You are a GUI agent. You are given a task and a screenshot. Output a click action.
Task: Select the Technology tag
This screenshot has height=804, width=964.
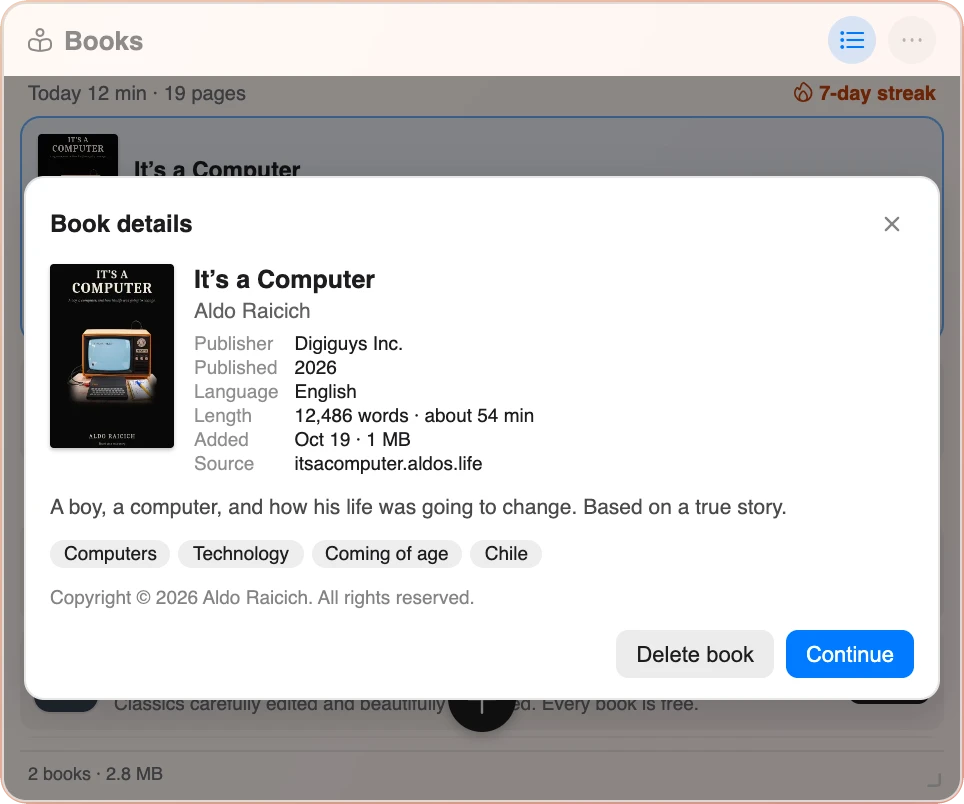[x=240, y=554]
